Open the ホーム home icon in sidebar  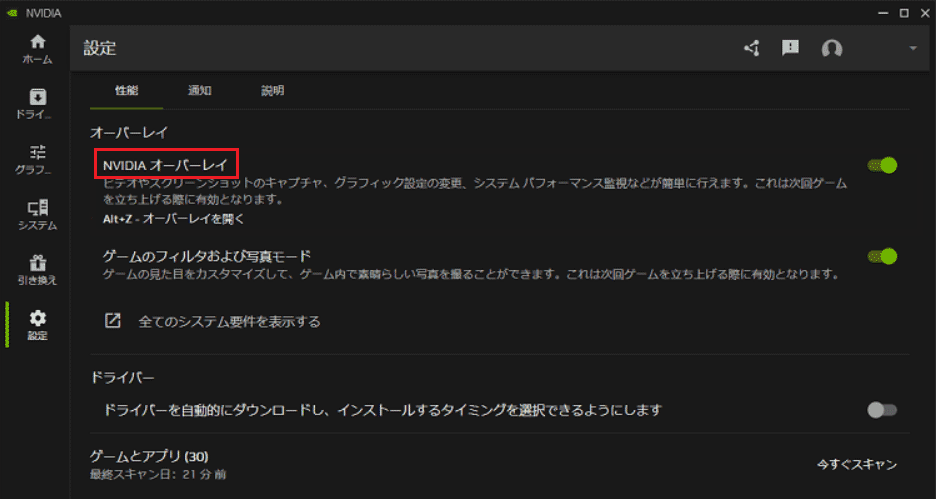coord(38,42)
